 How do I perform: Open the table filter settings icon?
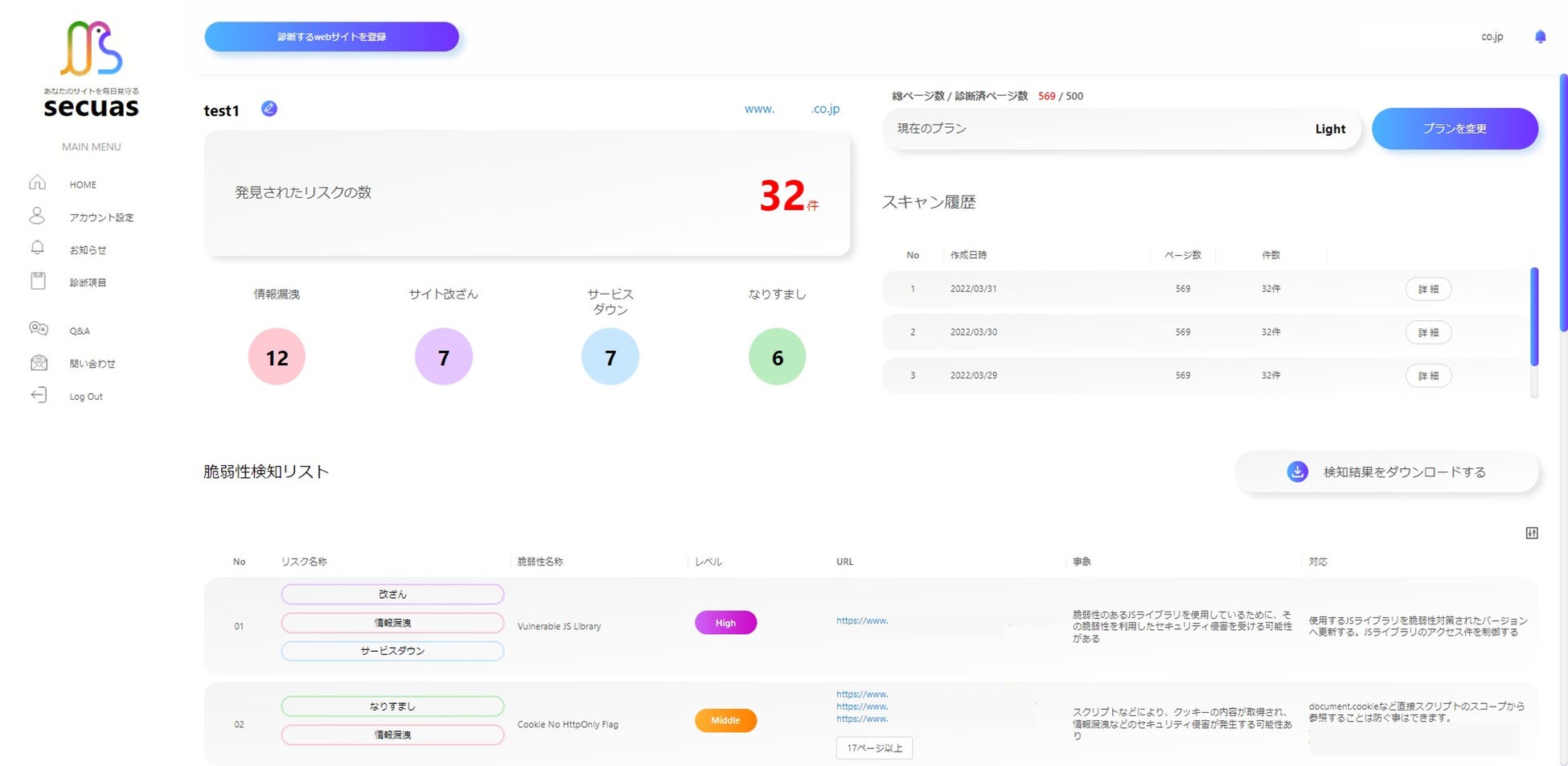1532,533
